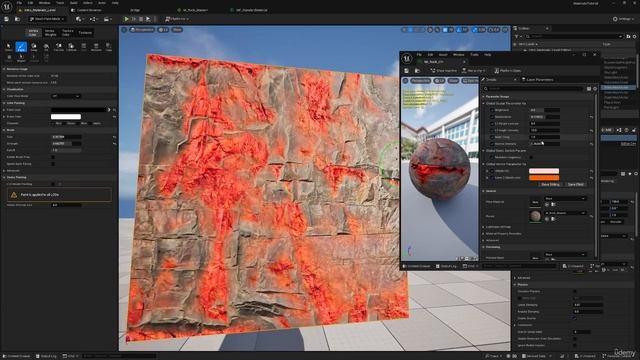The height and width of the screenshot is (360, 640).
Task: Reset Paint Color to default arrow
Action: [114, 110]
